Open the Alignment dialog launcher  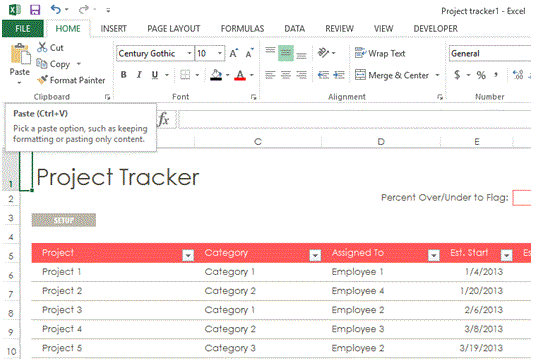pos(440,97)
